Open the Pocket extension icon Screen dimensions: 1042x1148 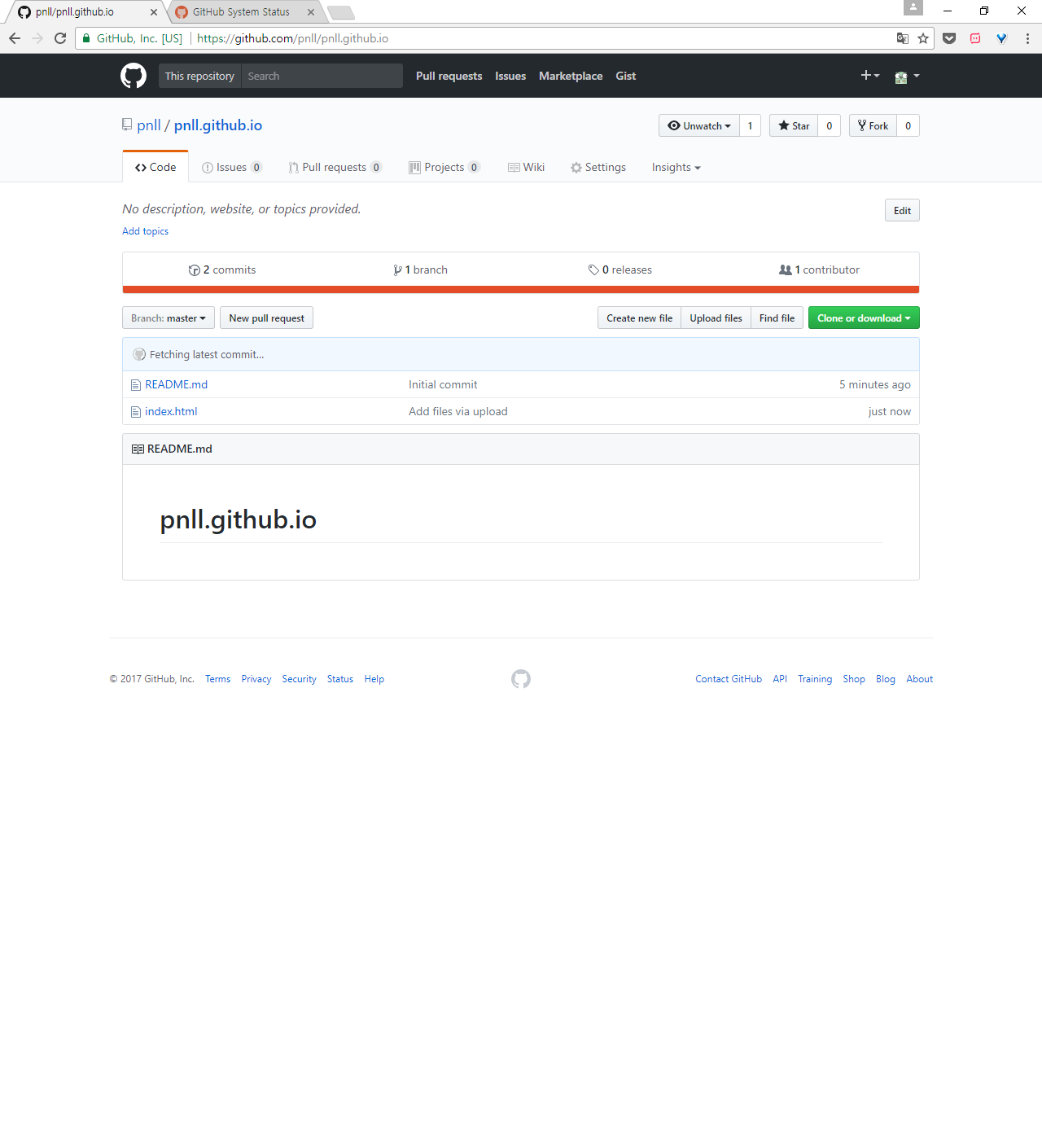point(949,38)
